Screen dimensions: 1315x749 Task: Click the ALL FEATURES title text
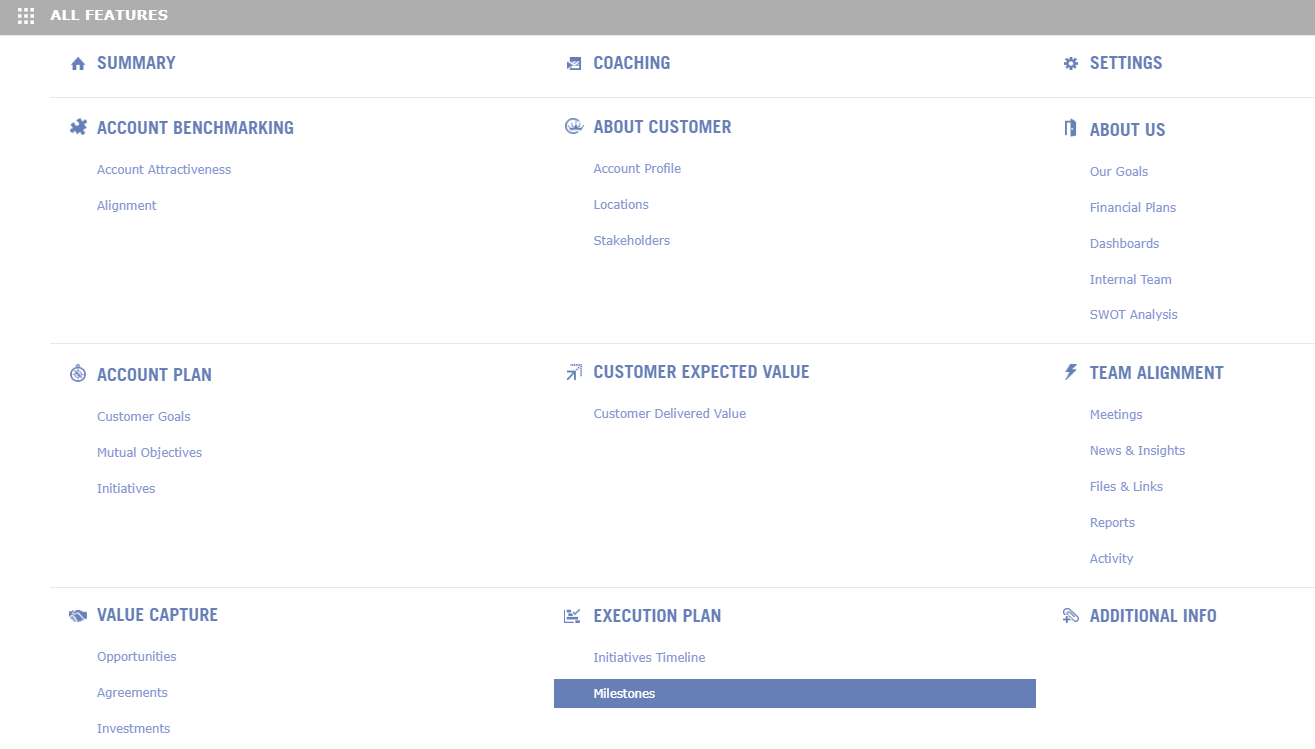point(109,16)
